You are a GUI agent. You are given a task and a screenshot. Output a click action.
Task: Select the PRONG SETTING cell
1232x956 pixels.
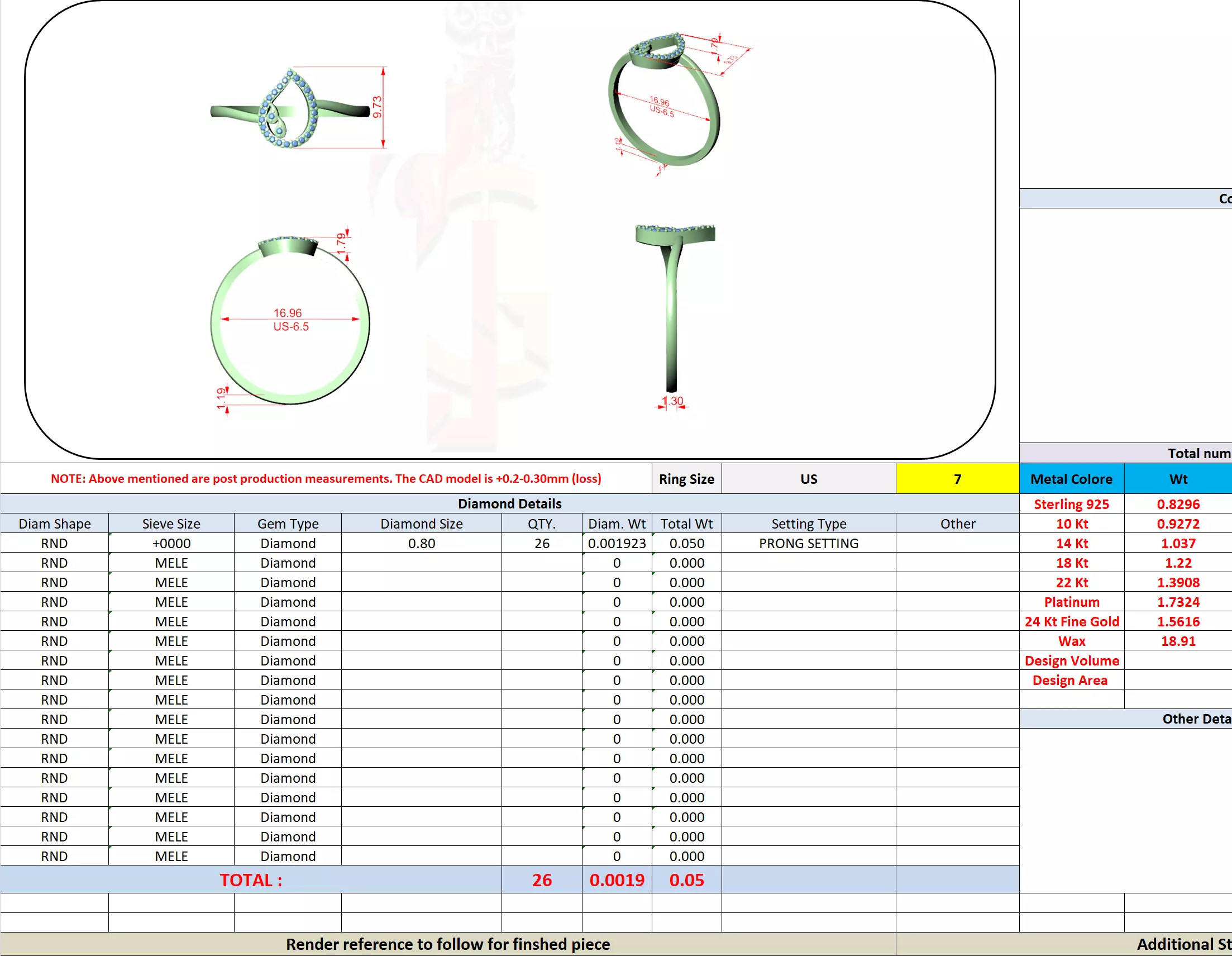point(808,543)
